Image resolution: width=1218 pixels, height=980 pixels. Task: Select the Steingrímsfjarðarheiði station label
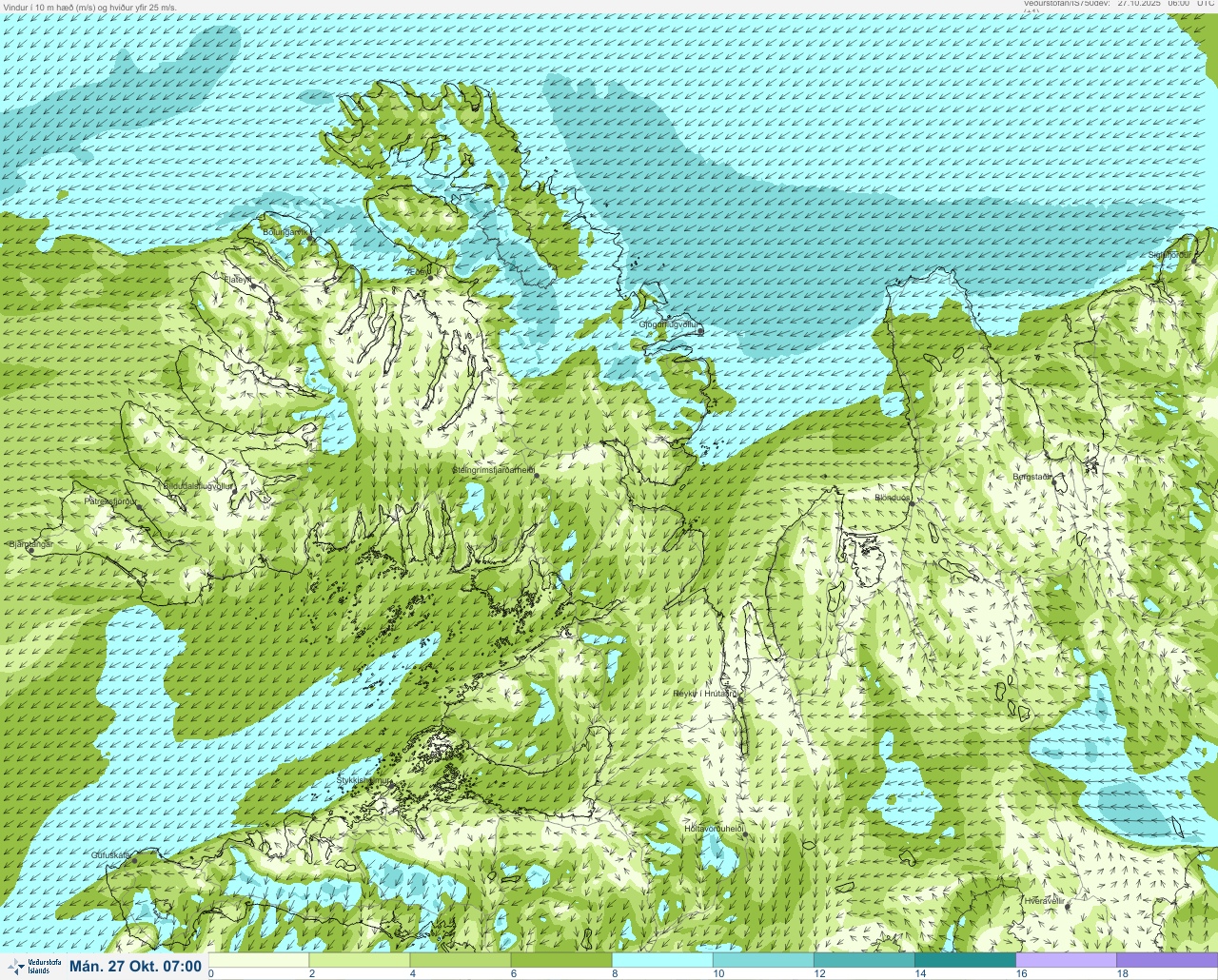(x=492, y=469)
